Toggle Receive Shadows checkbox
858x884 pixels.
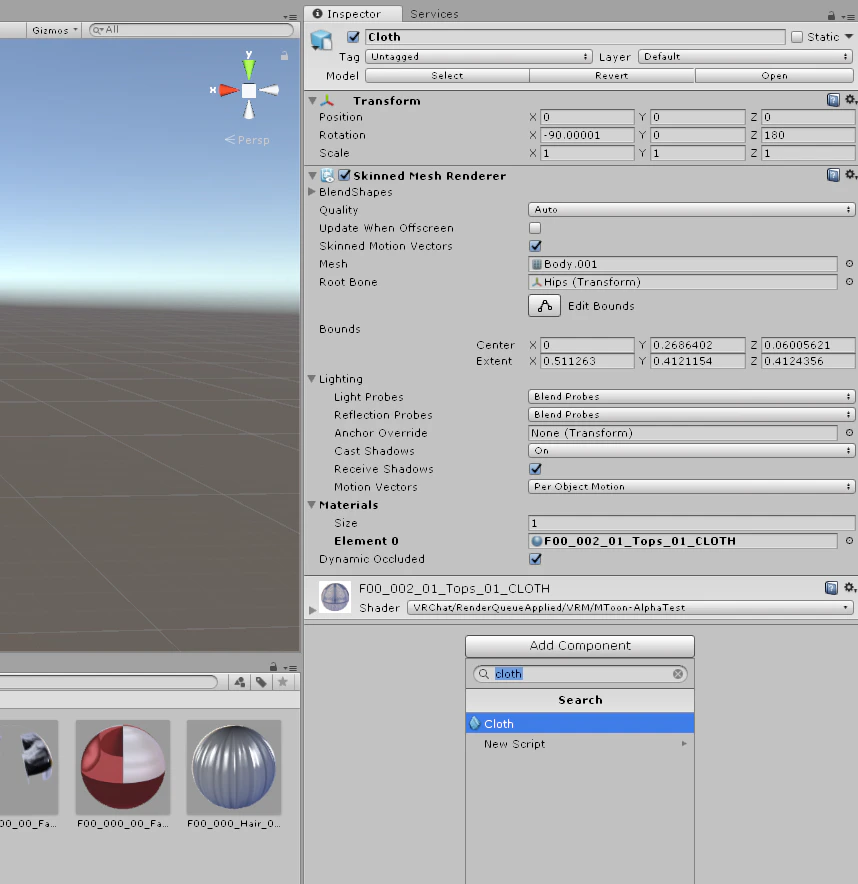pyautogui.click(x=535, y=468)
